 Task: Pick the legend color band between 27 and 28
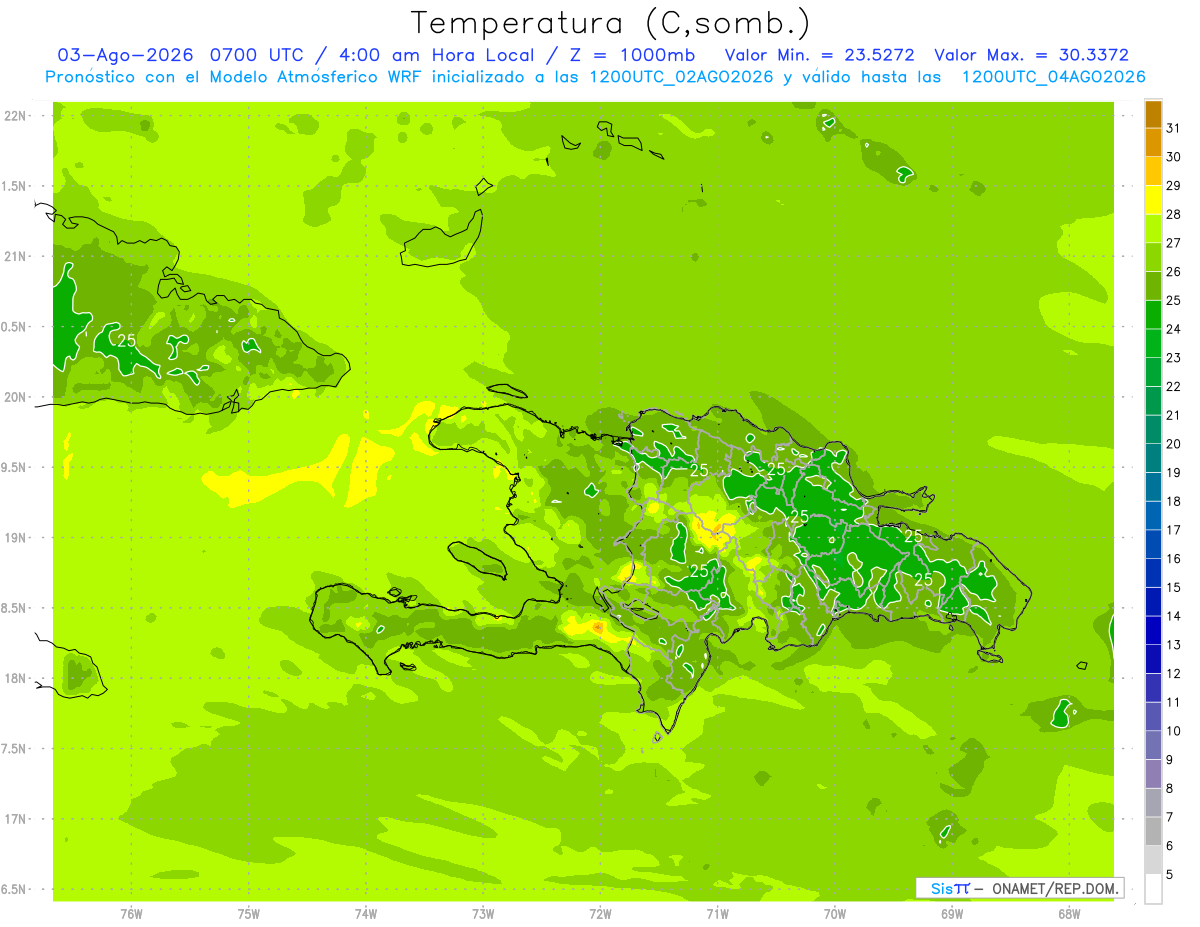[x=1153, y=229]
